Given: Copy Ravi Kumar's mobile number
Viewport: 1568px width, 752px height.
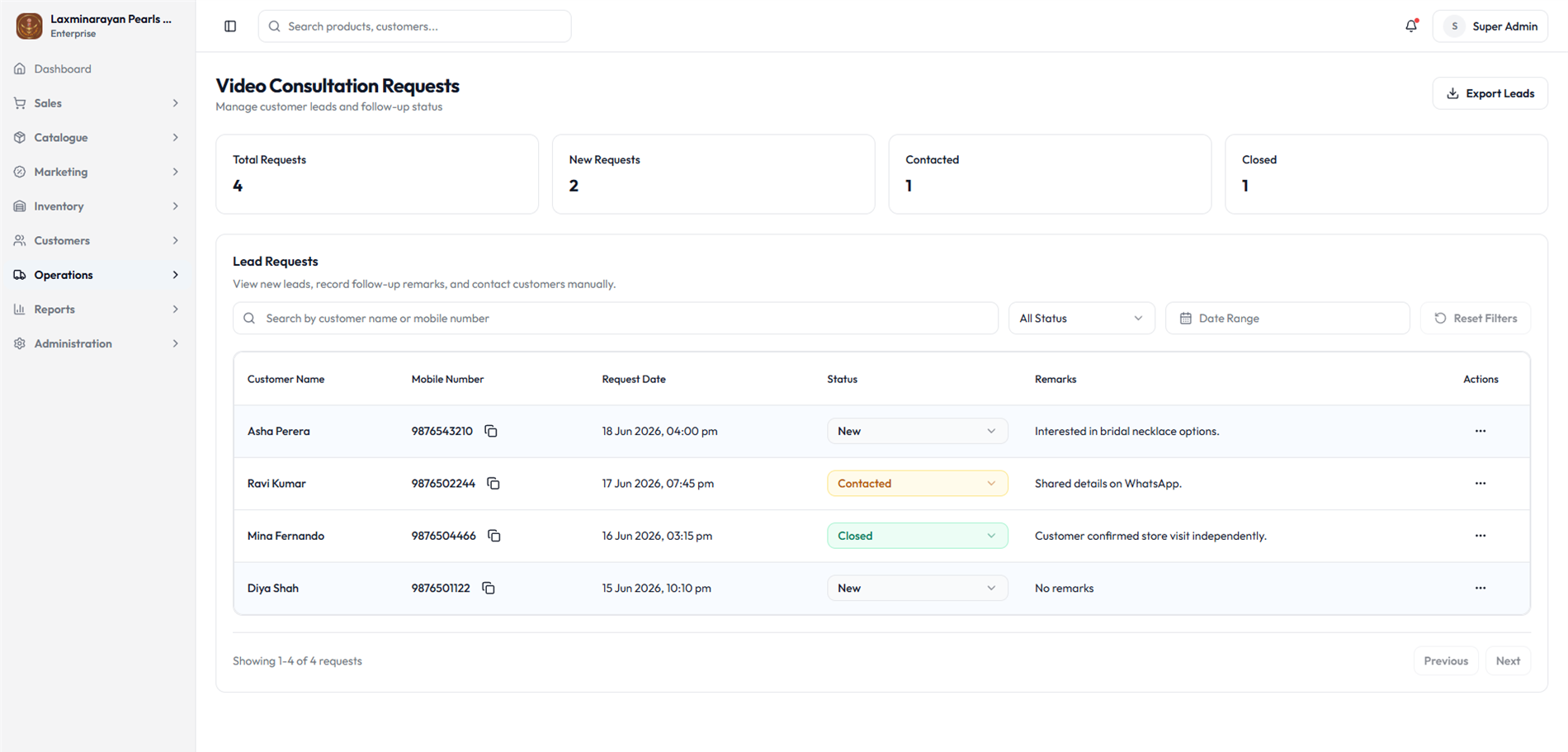Looking at the screenshot, I should coord(494,484).
